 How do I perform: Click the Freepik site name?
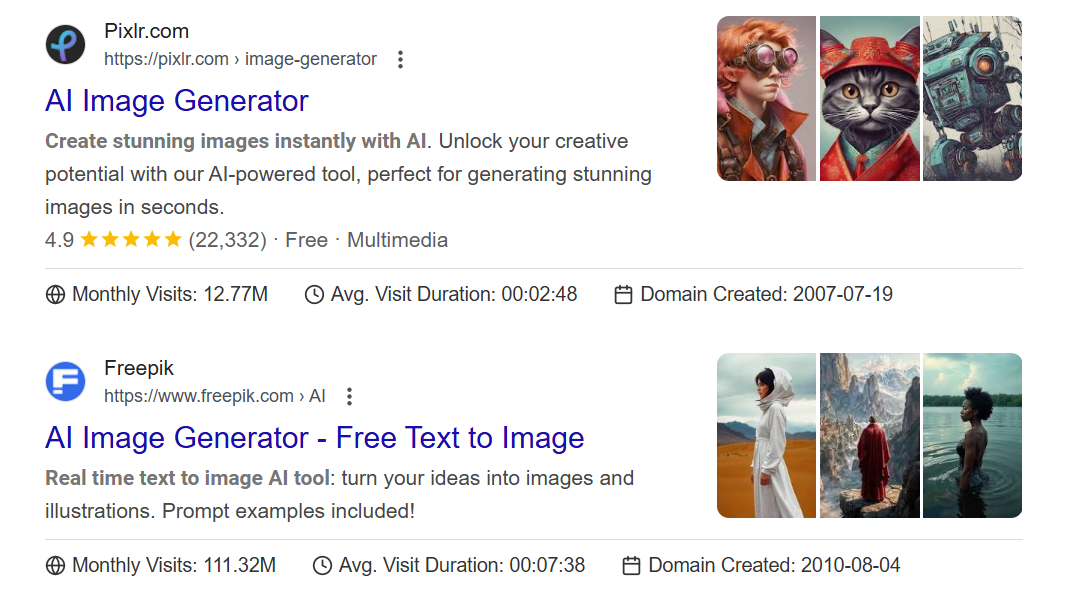coord(139,368)
